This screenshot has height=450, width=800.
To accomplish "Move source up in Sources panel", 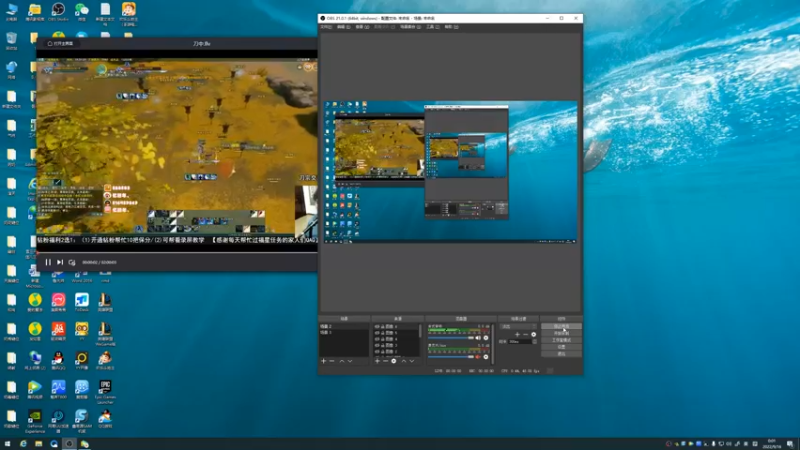I will (404, 361).
